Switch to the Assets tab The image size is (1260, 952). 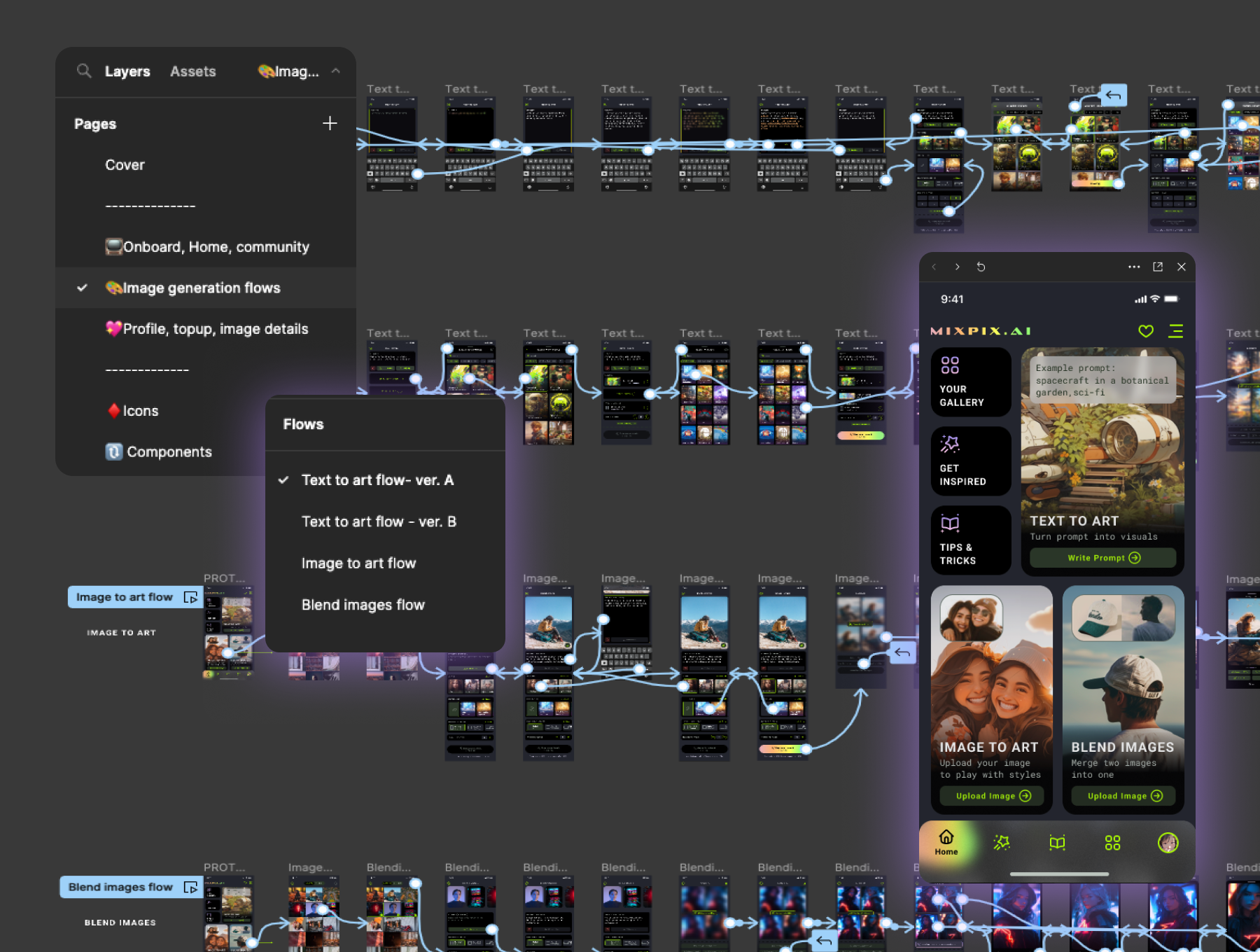coord(192,71)
